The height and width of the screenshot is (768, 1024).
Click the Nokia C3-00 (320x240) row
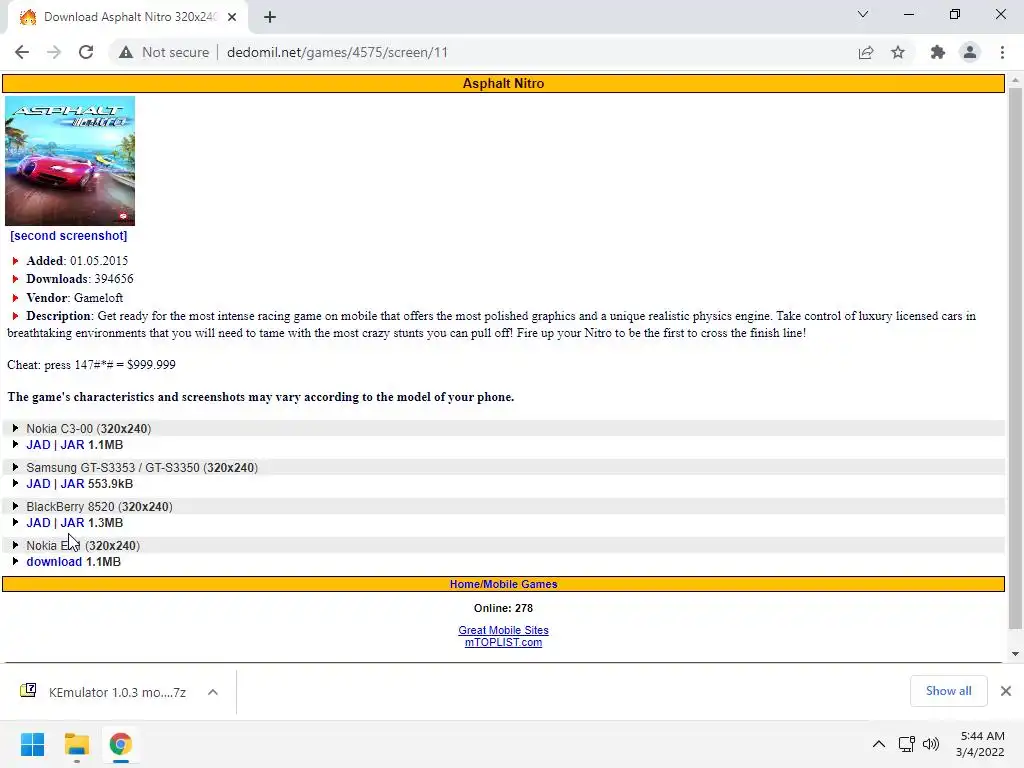[x=504, y=428]
